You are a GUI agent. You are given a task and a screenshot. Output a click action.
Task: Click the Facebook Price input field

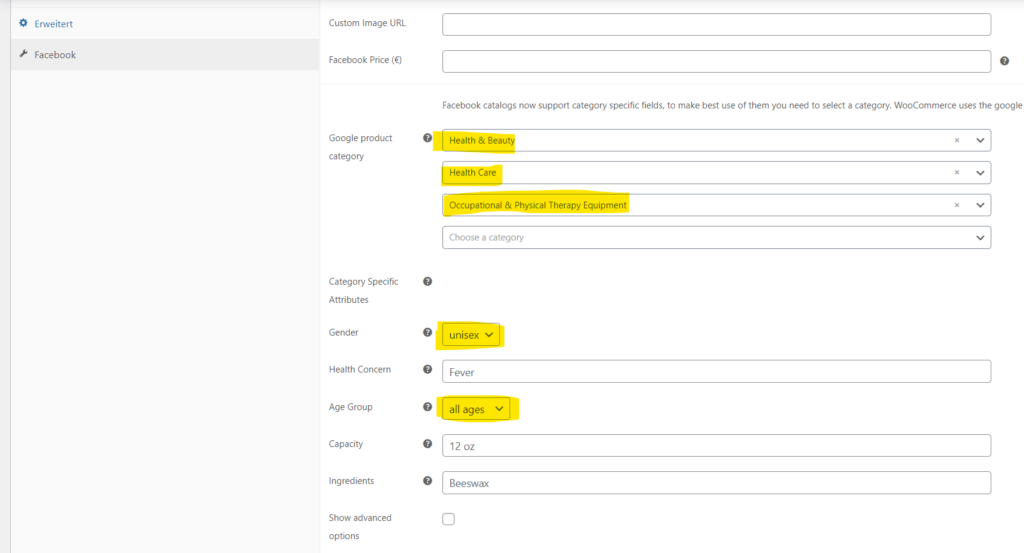coord(716,61)
